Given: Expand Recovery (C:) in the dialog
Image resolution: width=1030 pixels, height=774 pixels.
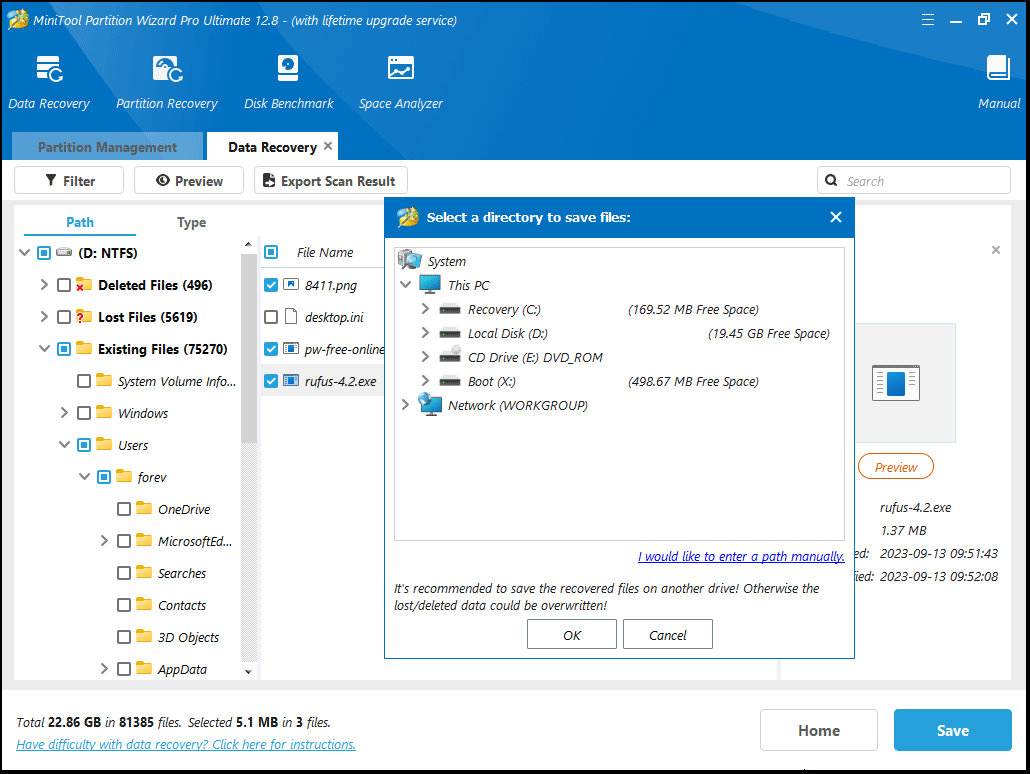Looking at the screenshot, I should (425, 309).
